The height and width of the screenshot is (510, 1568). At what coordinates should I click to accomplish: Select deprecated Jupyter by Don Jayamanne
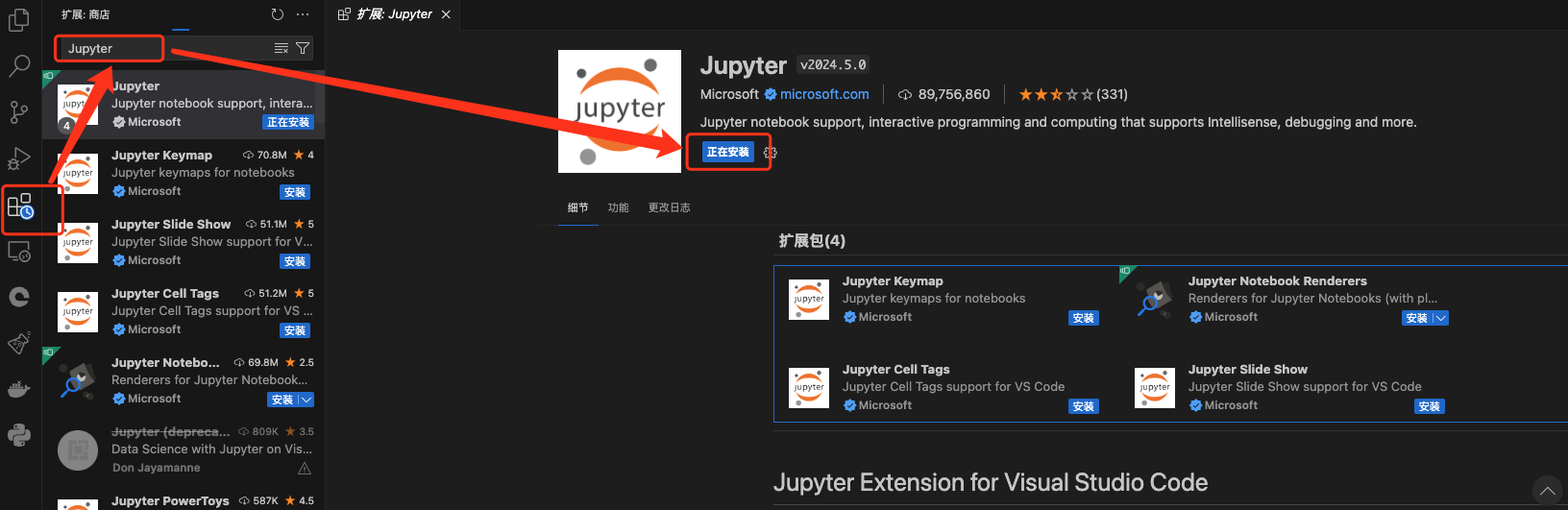[x=184, y=450]
